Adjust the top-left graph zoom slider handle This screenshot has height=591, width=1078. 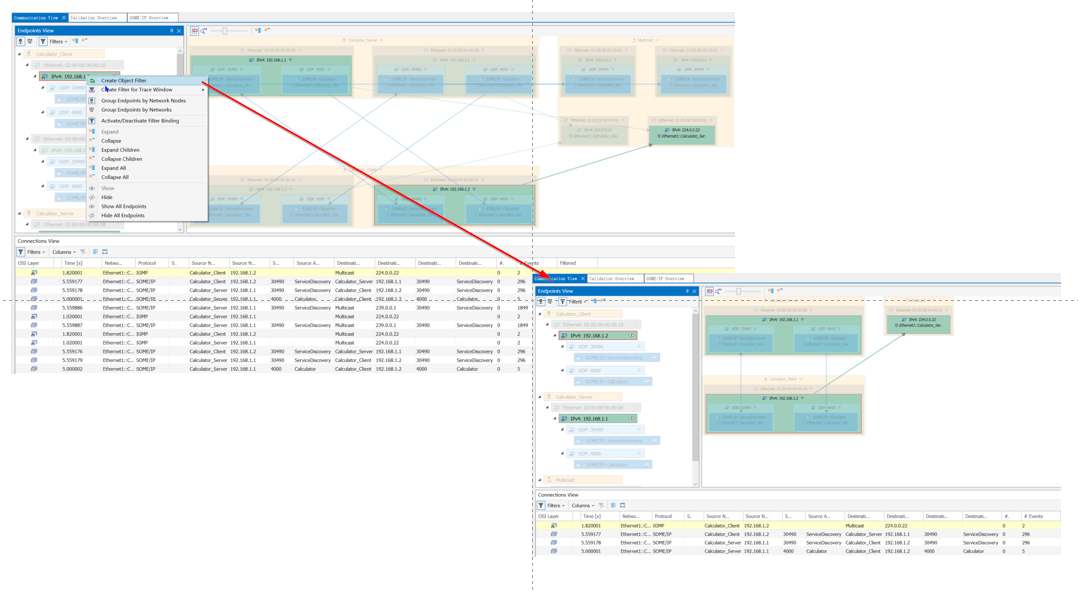coord(224,31)
